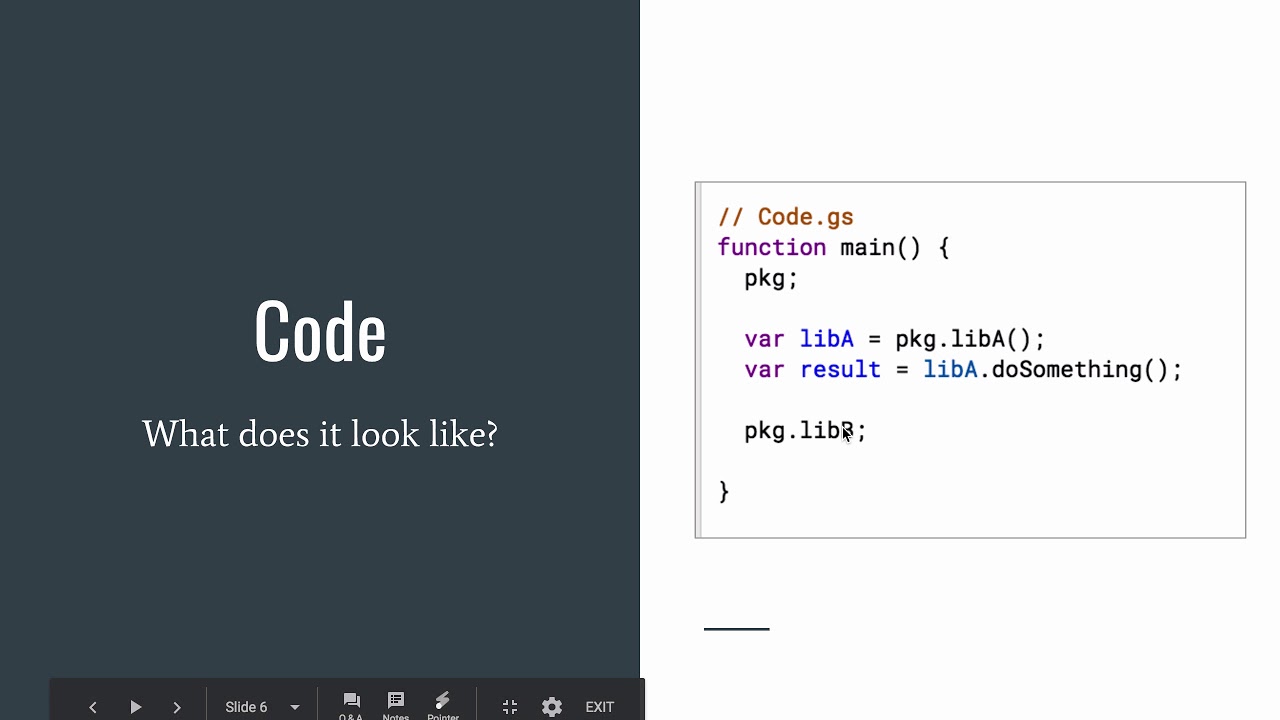Image resolution: width=1280 pixels, height=720 pixels.
Task: Click 'What does it look like?' subtitle
Action: click(320, 435)
